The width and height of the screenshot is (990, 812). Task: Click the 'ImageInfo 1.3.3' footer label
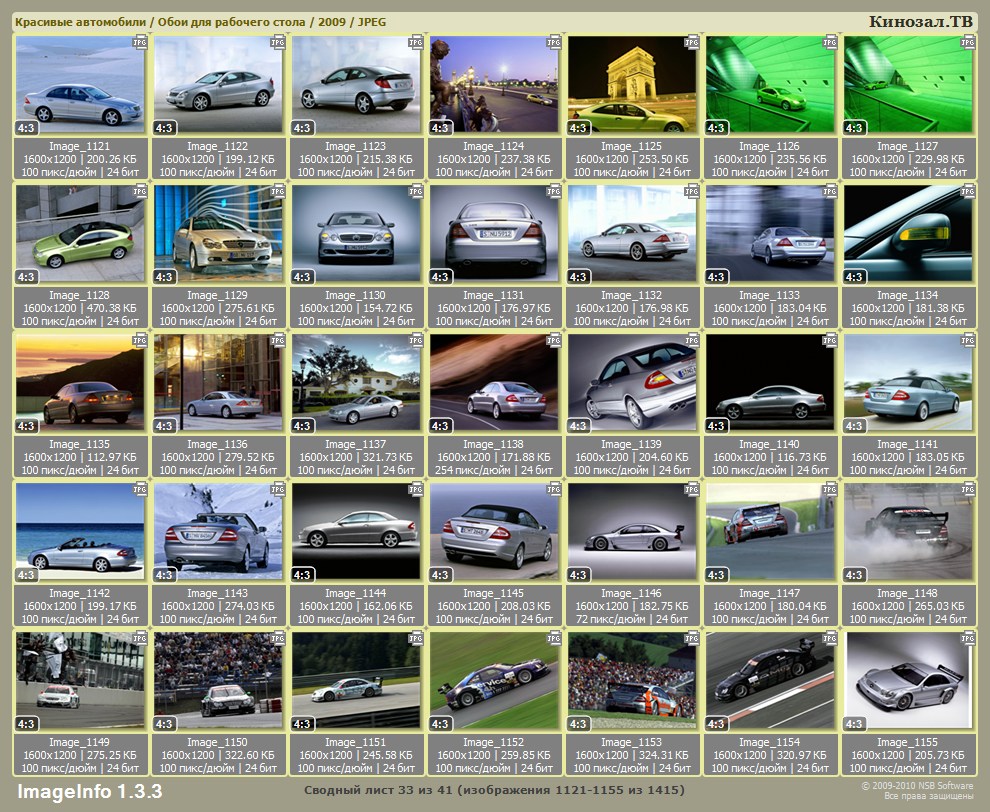tap(90, 791)
